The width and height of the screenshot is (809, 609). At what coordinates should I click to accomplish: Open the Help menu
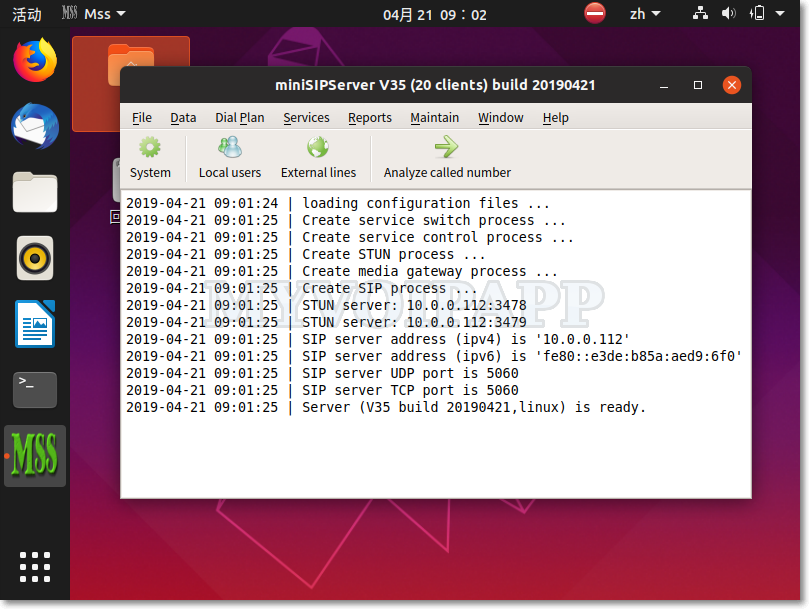[555, 118]
